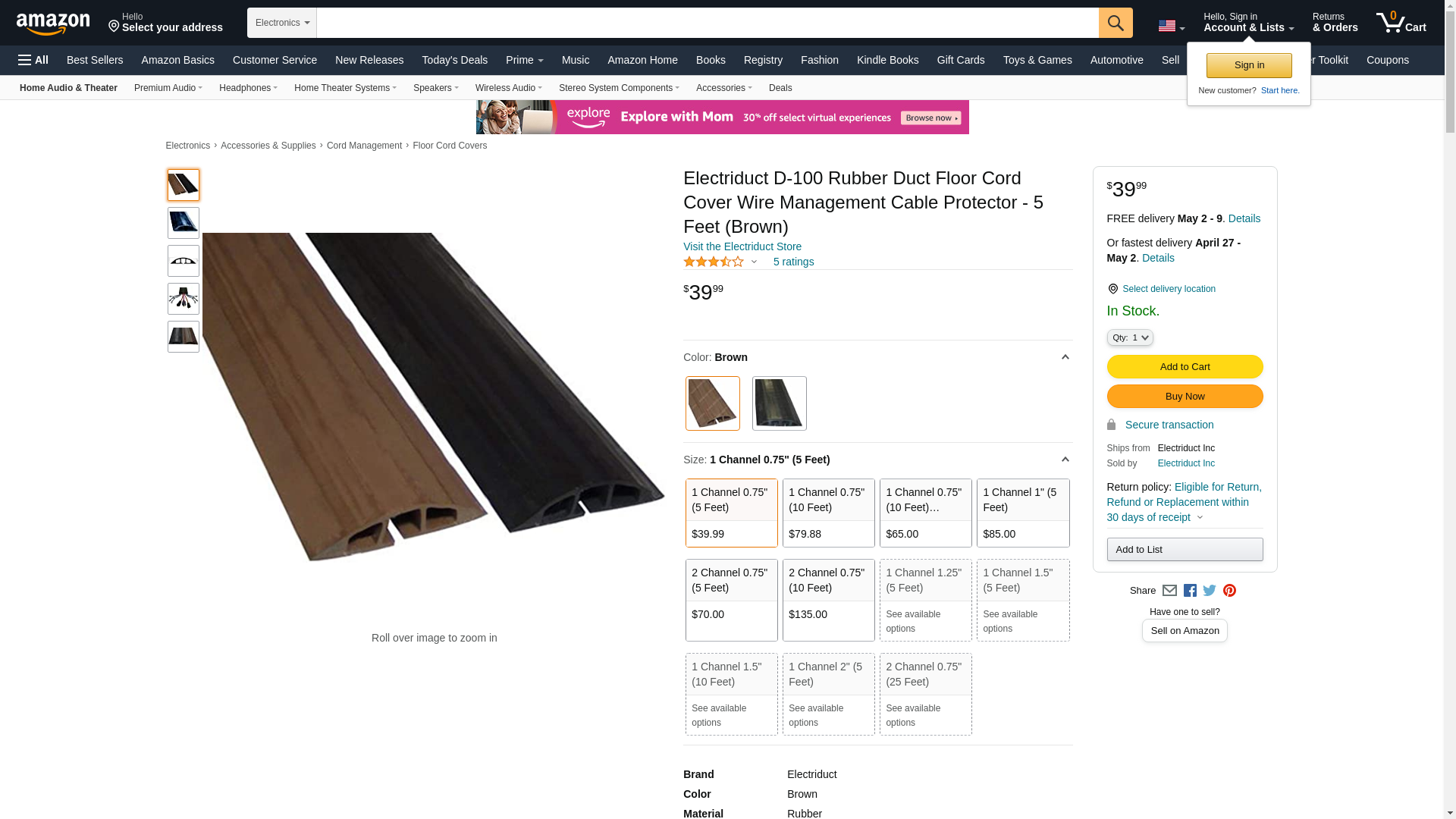Pick the 1 Channel 1" (5 Feet) size
This screenshot has width=1456, height=819.
click(1022, 513)
